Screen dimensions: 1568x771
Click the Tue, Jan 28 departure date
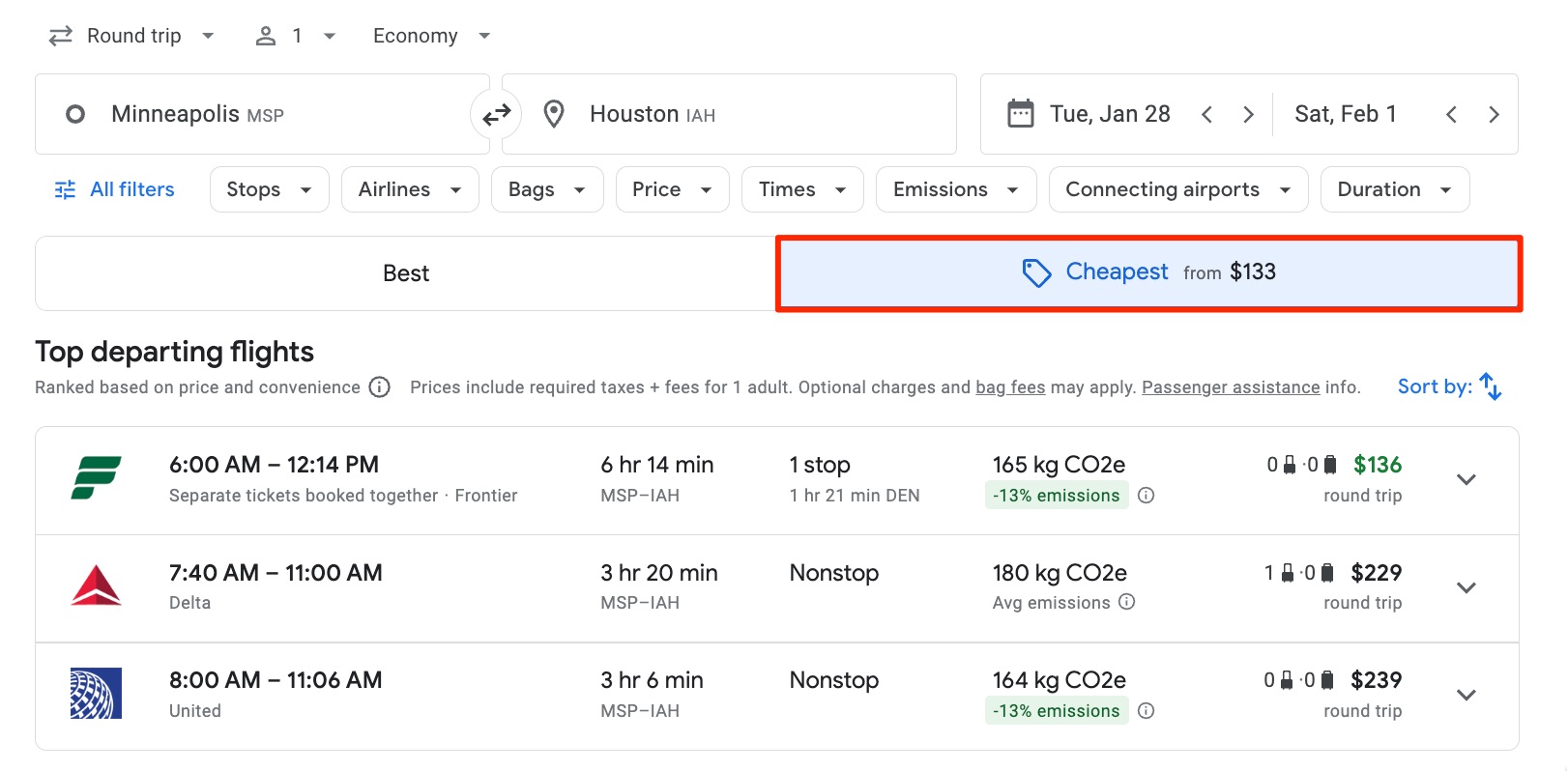(1110, 114)
